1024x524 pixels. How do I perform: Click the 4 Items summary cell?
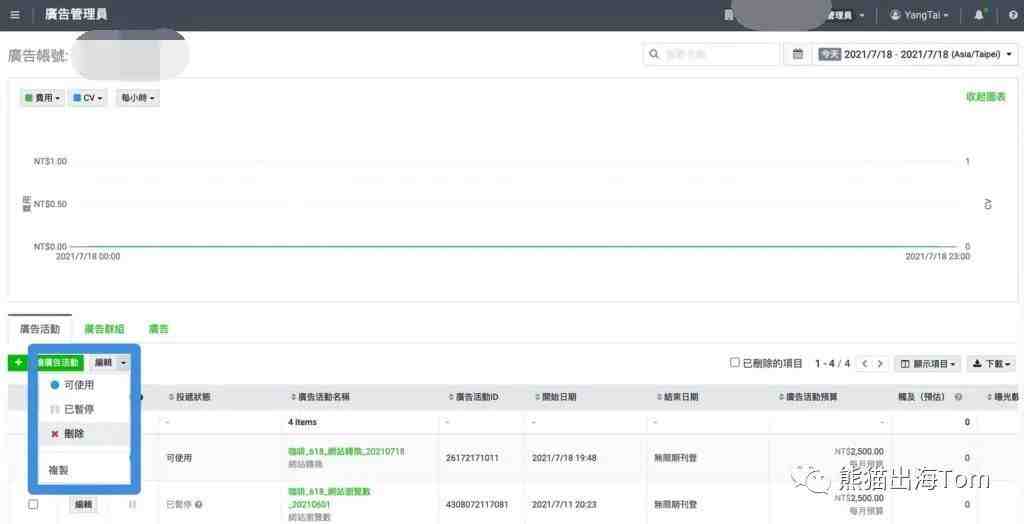302,422
